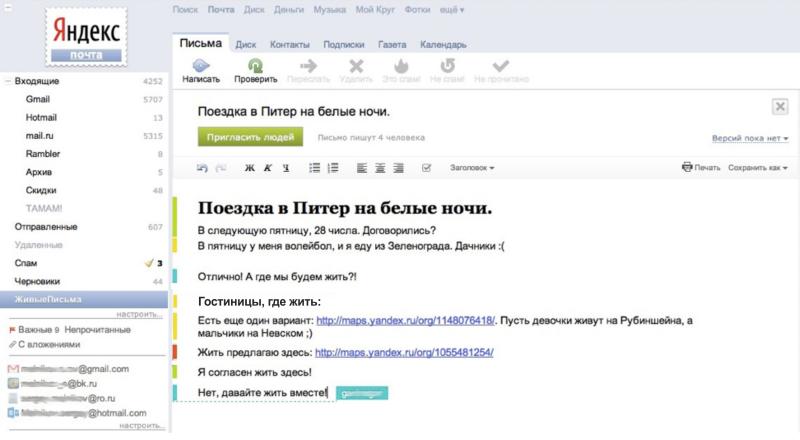This screenshot has height=440, width=800.
Task: Undo last edit in editor toolbar
Action: 203,167
